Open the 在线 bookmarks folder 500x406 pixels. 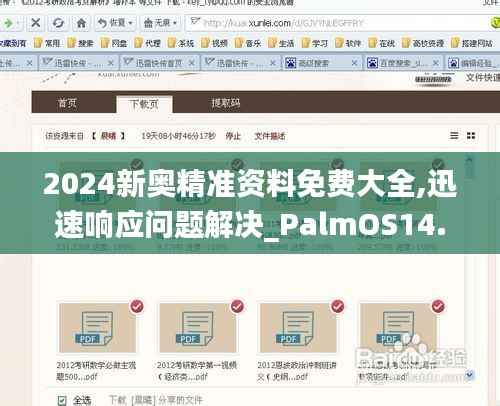pyautogui.click(x=382, y=43)
